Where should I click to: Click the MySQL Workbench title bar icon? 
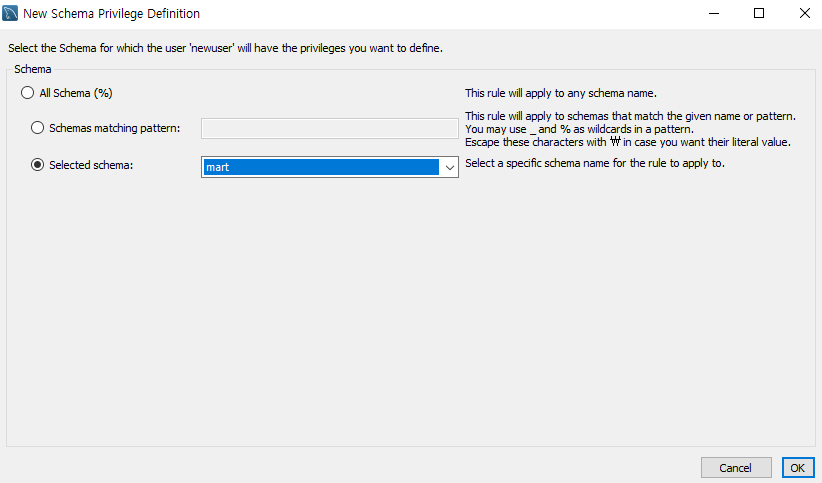tap(10, 13)
